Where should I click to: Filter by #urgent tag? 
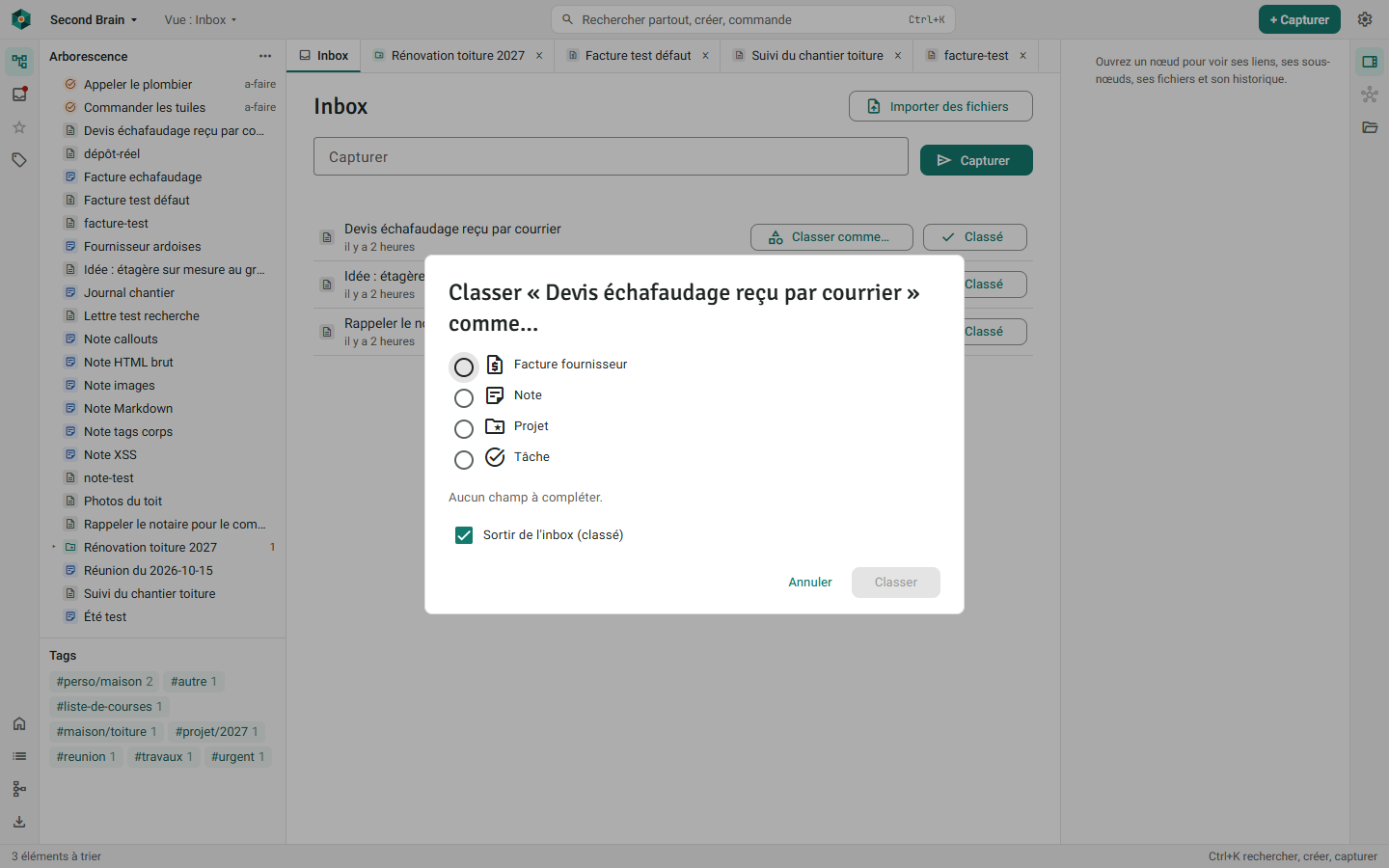point(237,757)
